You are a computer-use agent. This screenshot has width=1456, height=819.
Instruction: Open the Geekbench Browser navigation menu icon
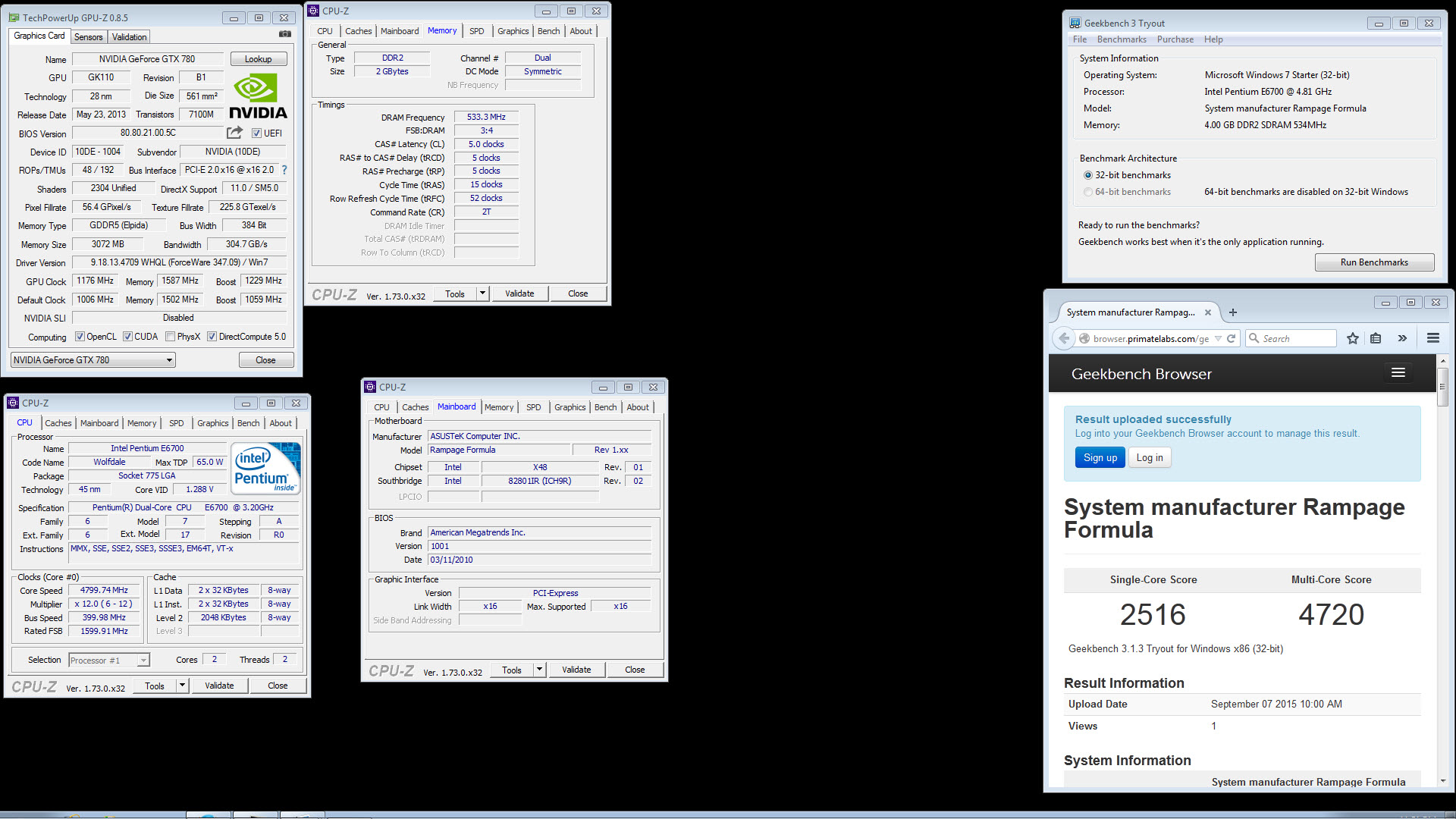click(x=1398, y=372)
